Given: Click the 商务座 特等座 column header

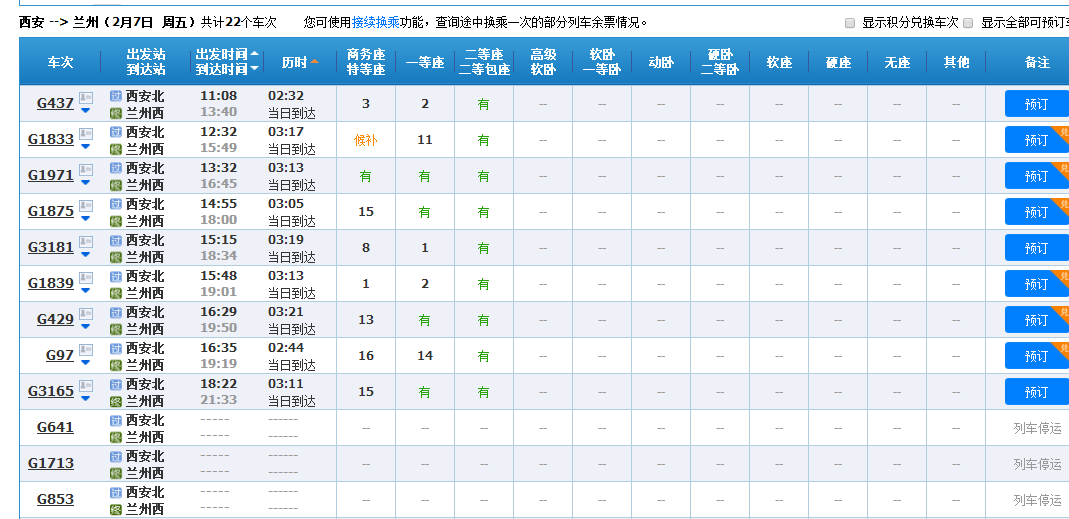Looking at the screenshot, I should [x=366, y=62].
